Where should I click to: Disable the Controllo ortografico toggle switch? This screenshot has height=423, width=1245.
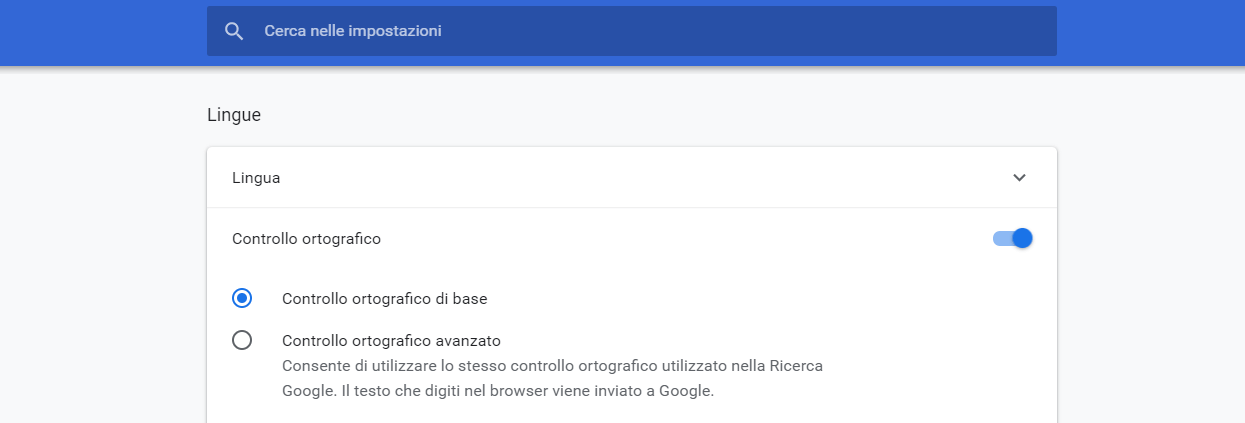coord(1012,238)
